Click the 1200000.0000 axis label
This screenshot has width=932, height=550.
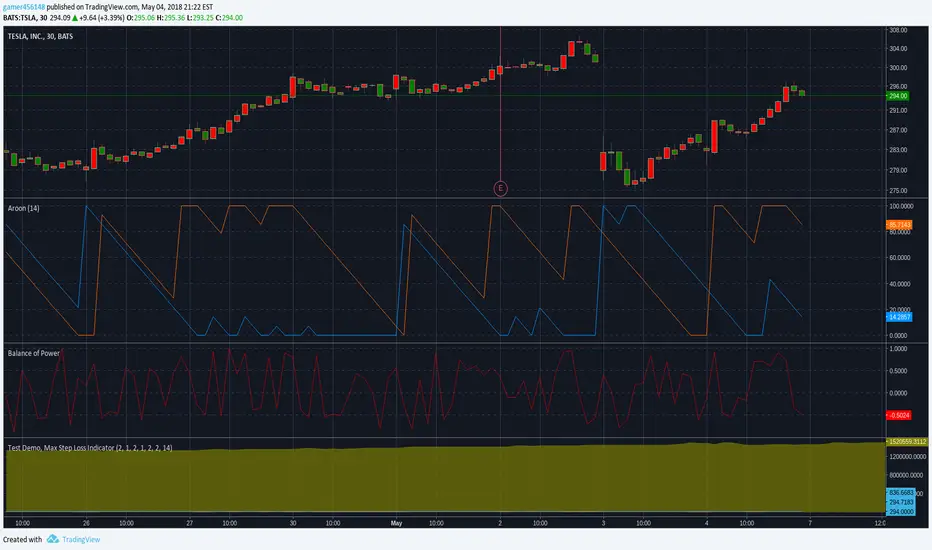[x=907, y=457]
